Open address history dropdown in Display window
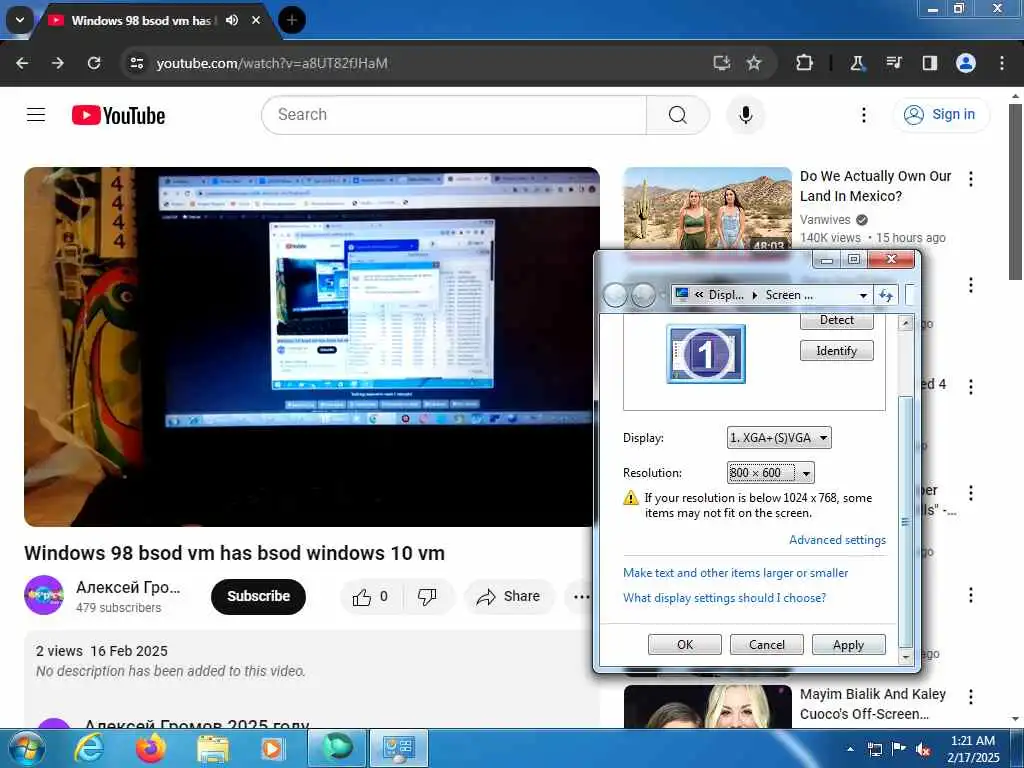The height and width of the screenshot is (768, 1024). pyautogui.click(x=863, y=295)
